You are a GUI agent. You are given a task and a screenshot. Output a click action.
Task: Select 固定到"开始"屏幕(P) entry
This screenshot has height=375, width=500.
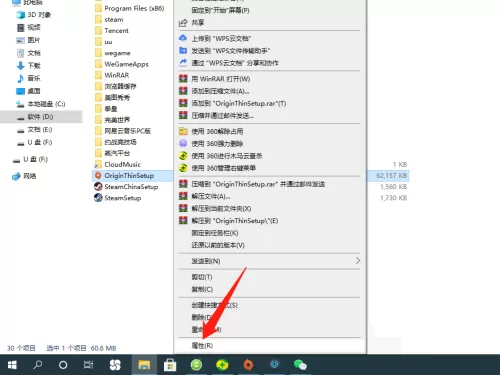point(220,10)
